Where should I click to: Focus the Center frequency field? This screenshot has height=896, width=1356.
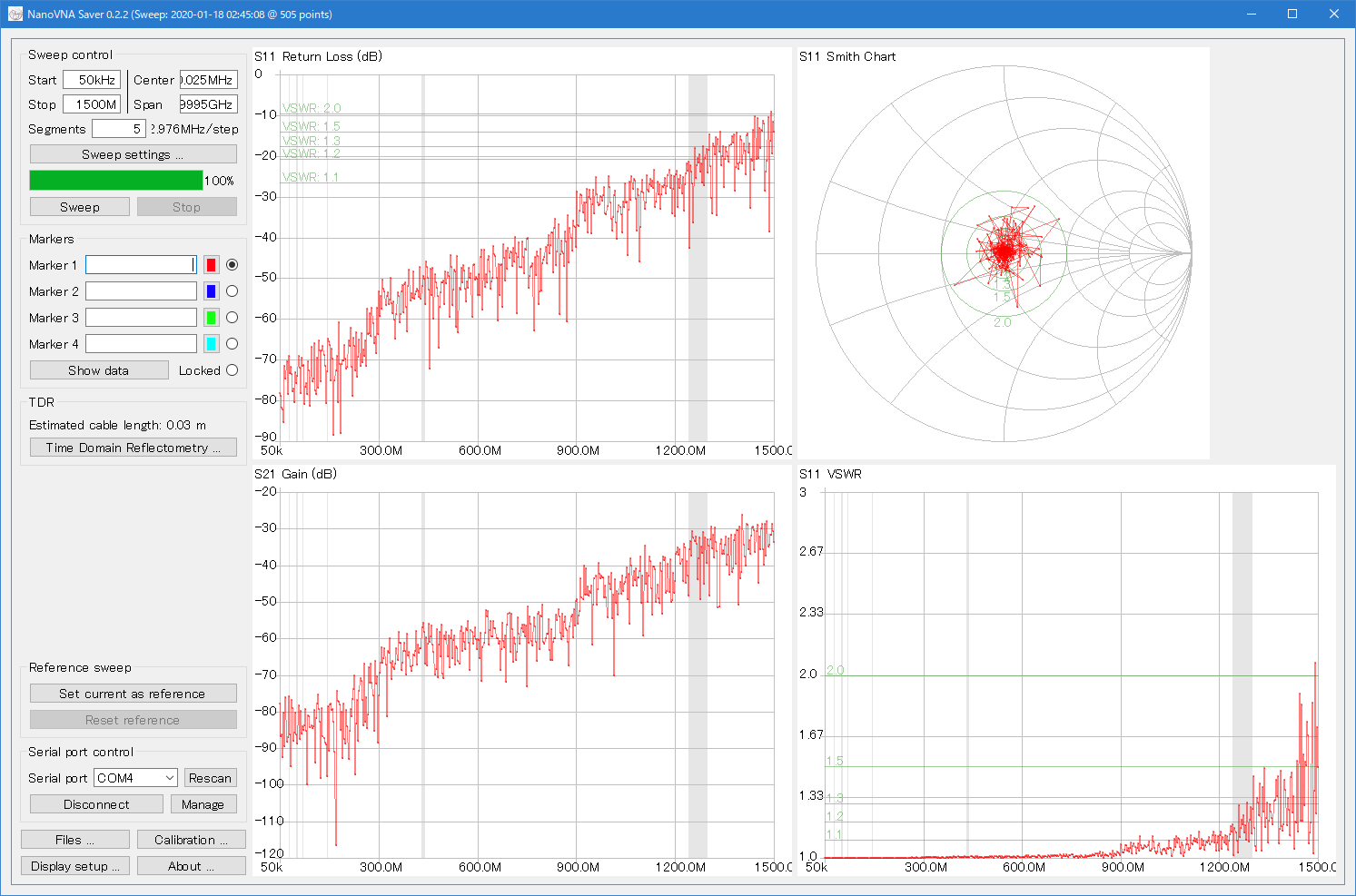tap(209, 80)
